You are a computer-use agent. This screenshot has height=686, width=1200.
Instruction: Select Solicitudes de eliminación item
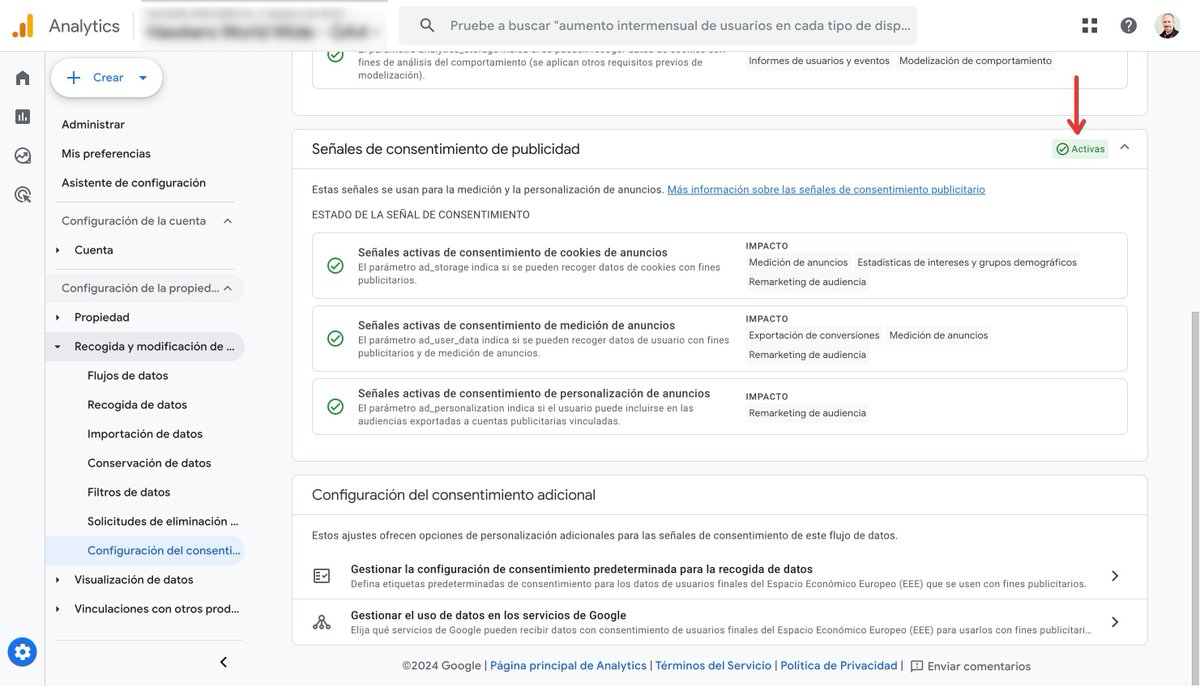click(163, 521)
